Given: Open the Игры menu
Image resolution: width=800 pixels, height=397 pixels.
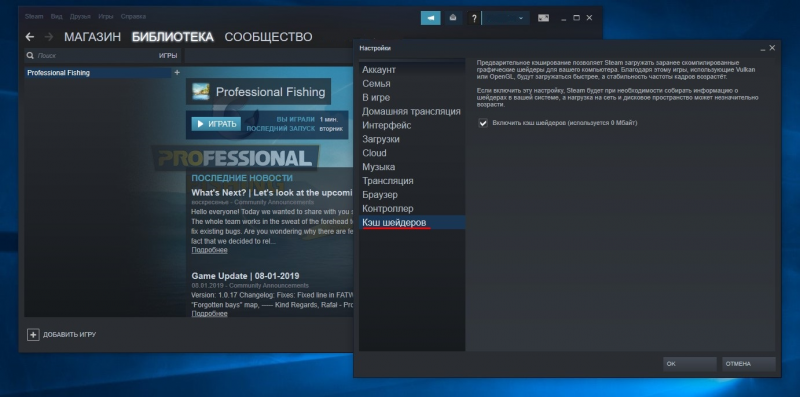Looking at the screenshot, I should pos(106,16).
